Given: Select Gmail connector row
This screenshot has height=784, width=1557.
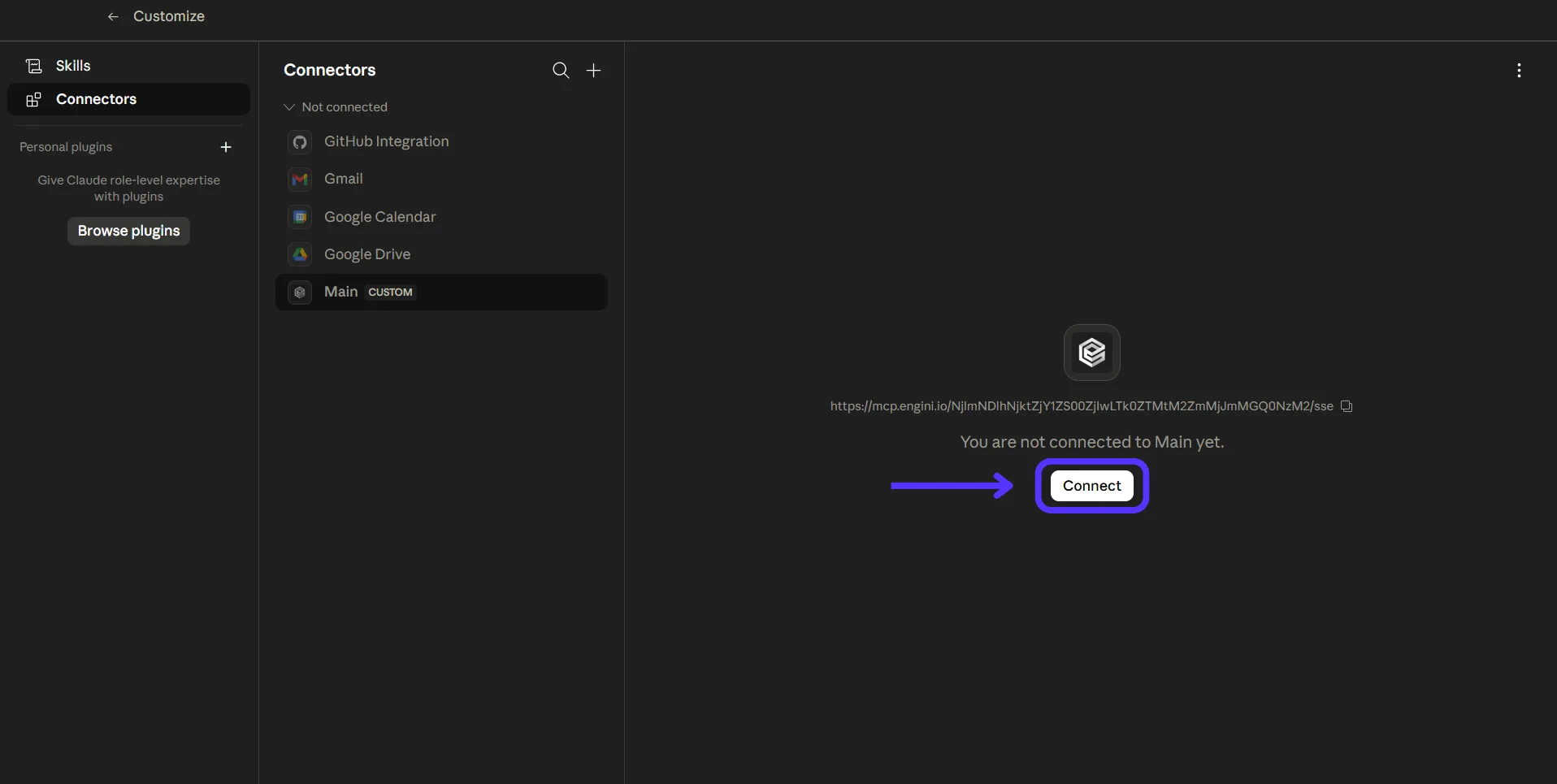Looking at the screenshot, I should pos(441,180).
